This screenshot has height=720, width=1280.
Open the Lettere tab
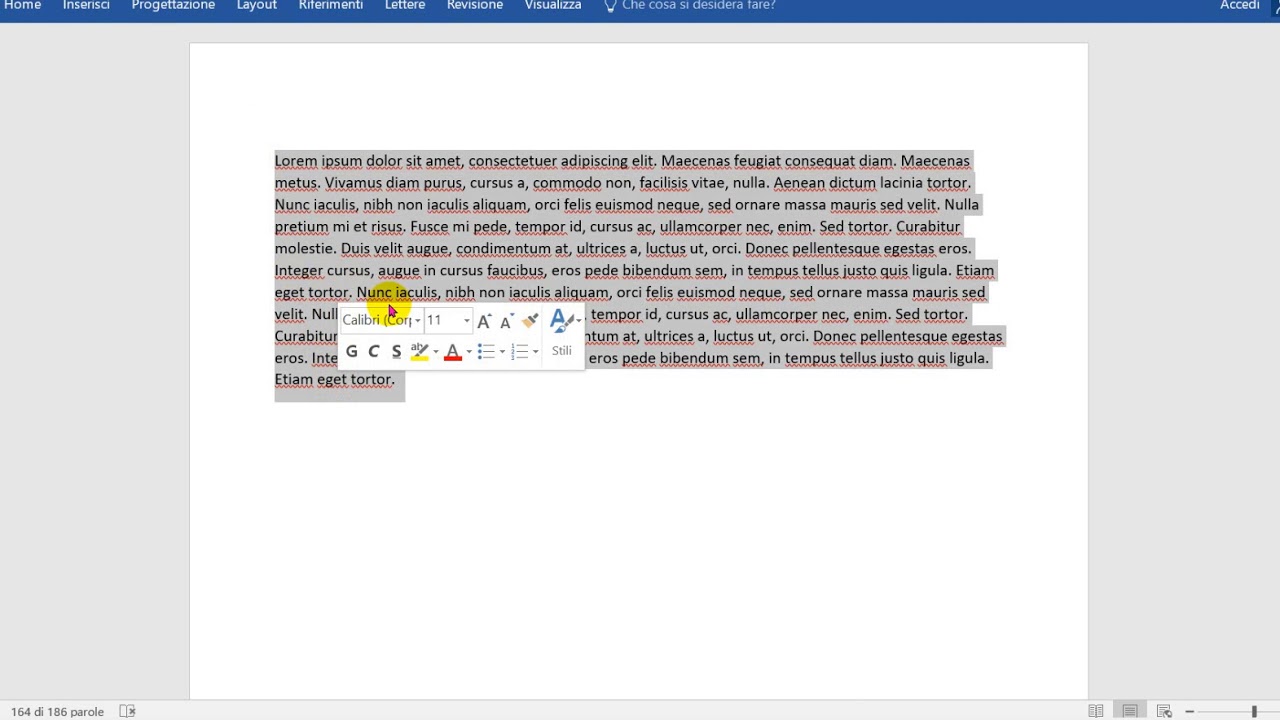point(405,6)
